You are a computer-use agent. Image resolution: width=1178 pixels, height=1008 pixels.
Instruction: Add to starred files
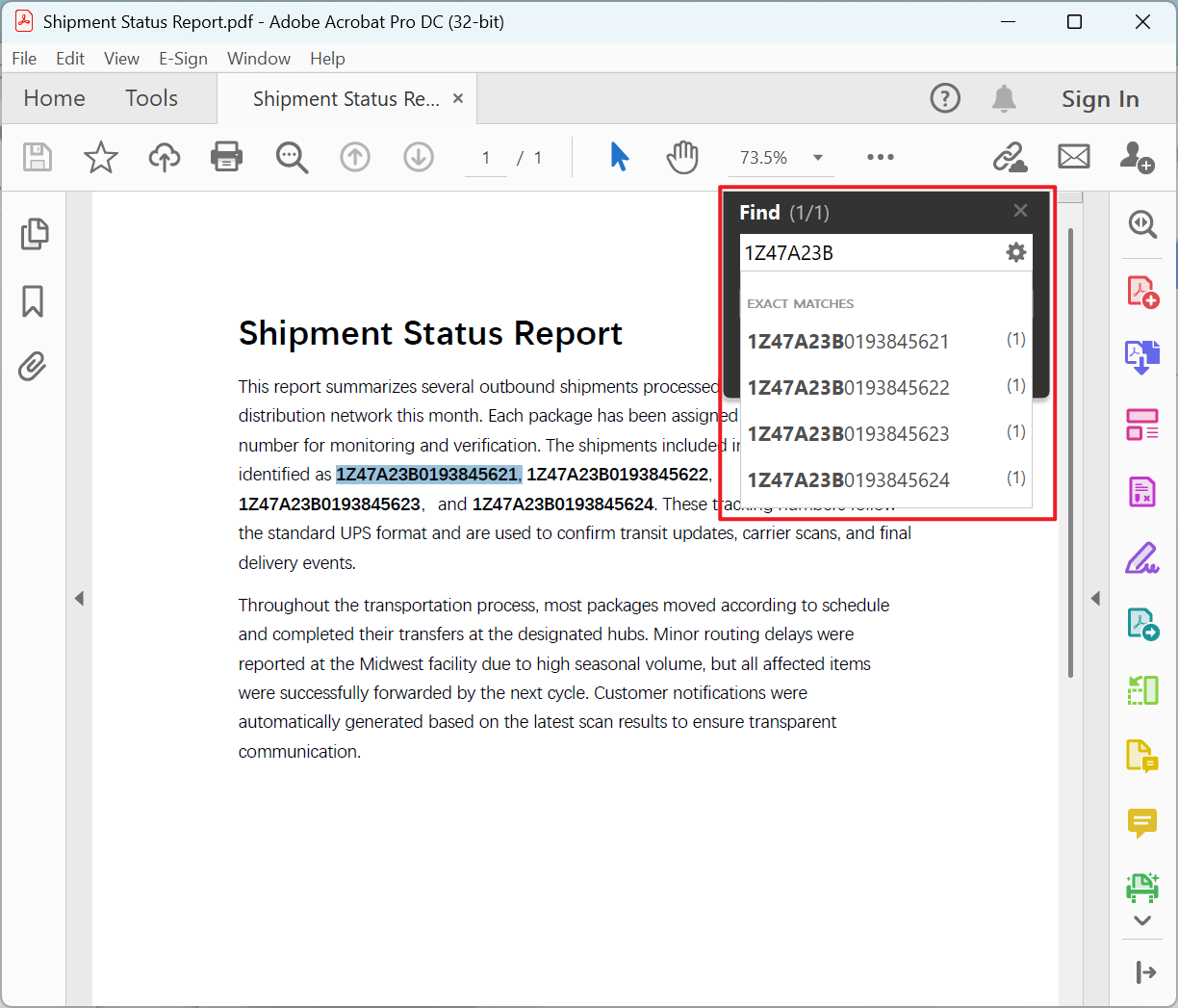tap(101, 157)
